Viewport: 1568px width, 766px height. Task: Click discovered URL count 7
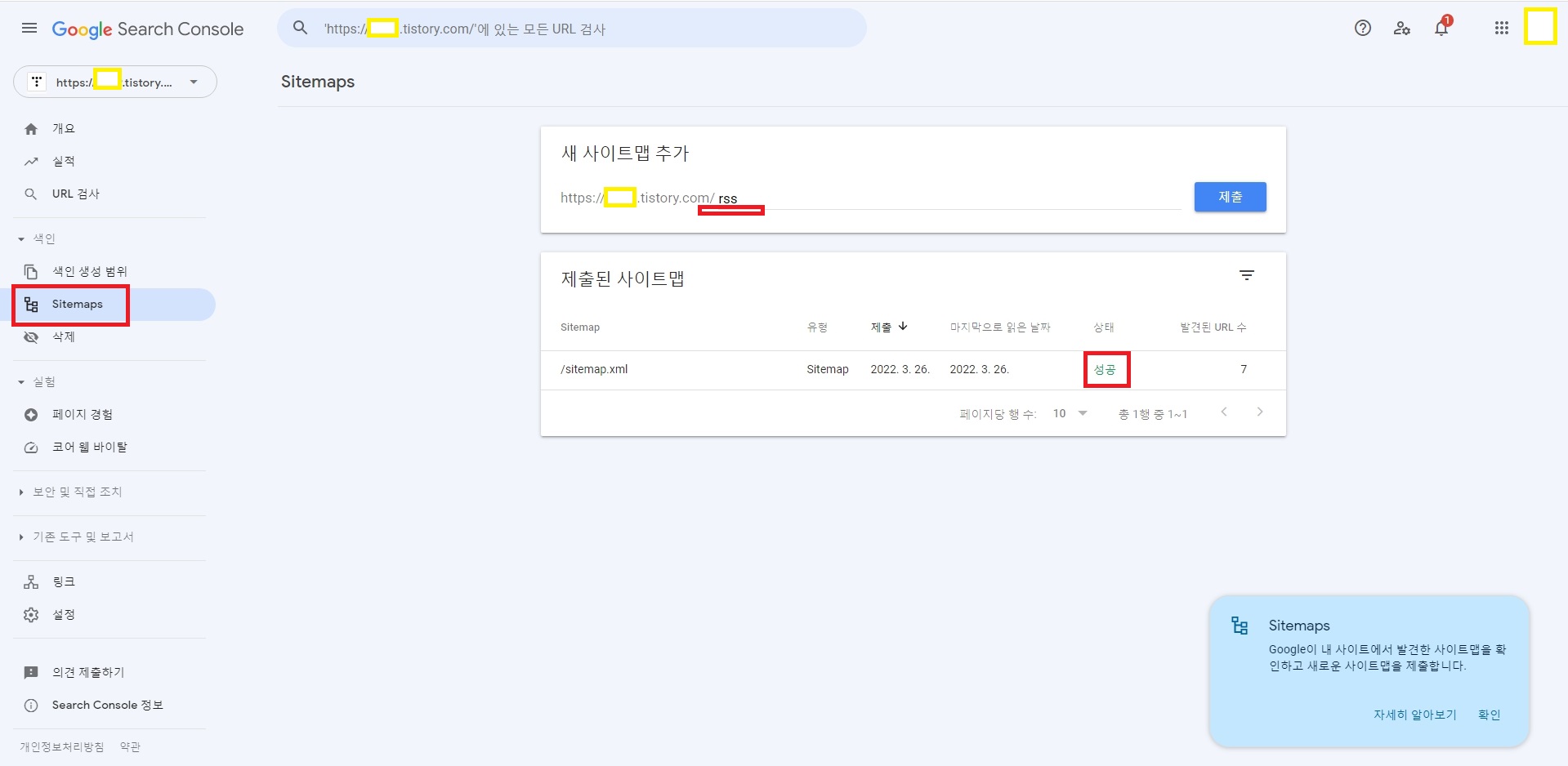[1244, 370]
